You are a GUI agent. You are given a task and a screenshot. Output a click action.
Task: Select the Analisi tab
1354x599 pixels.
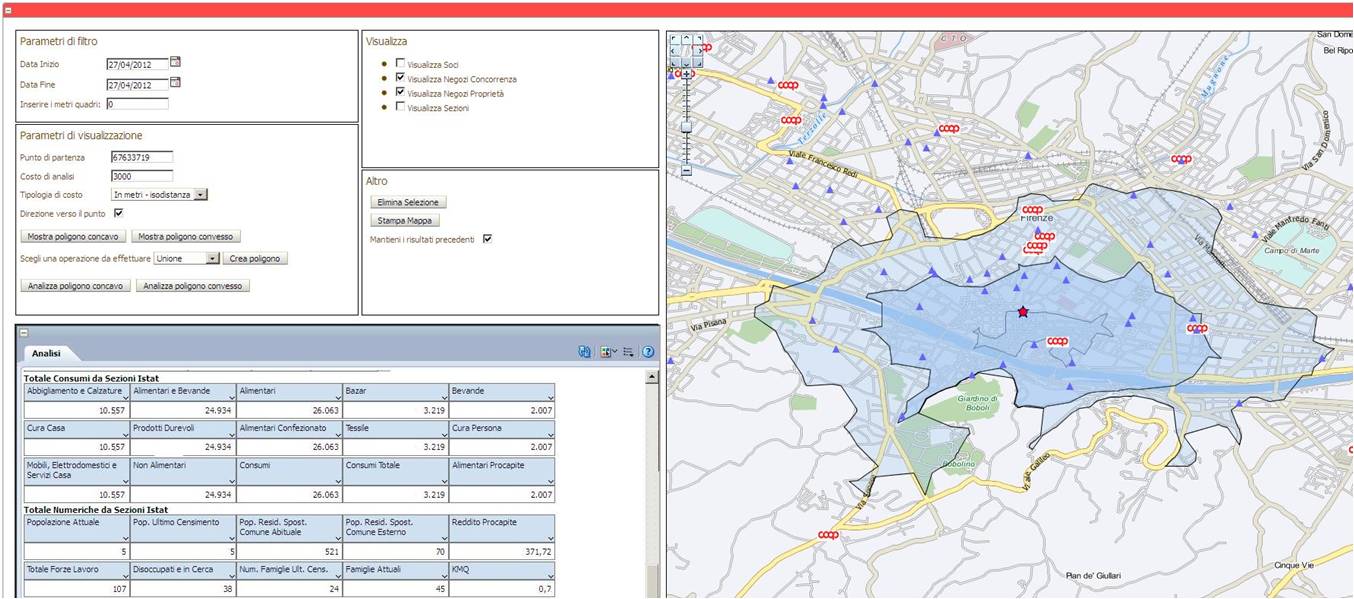pos(46,353)
